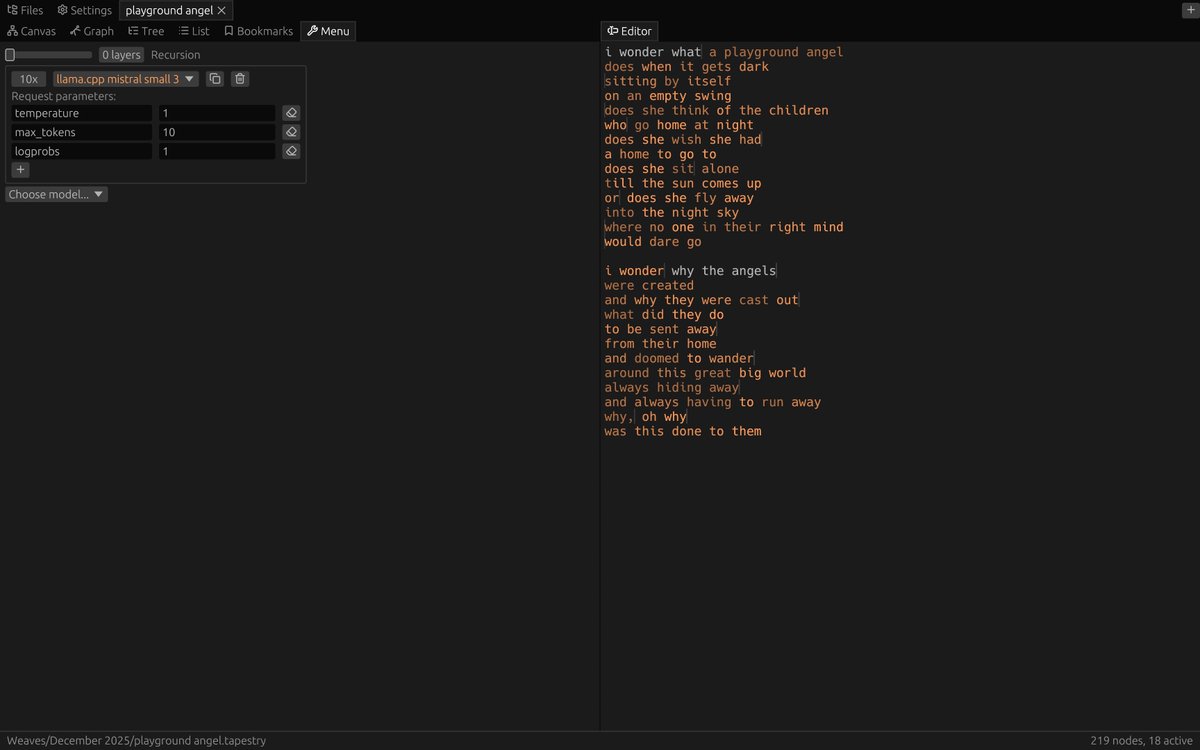Click the line 'from their home'
The height and width of the screenshot is (750, 1200).
[660, 344]
